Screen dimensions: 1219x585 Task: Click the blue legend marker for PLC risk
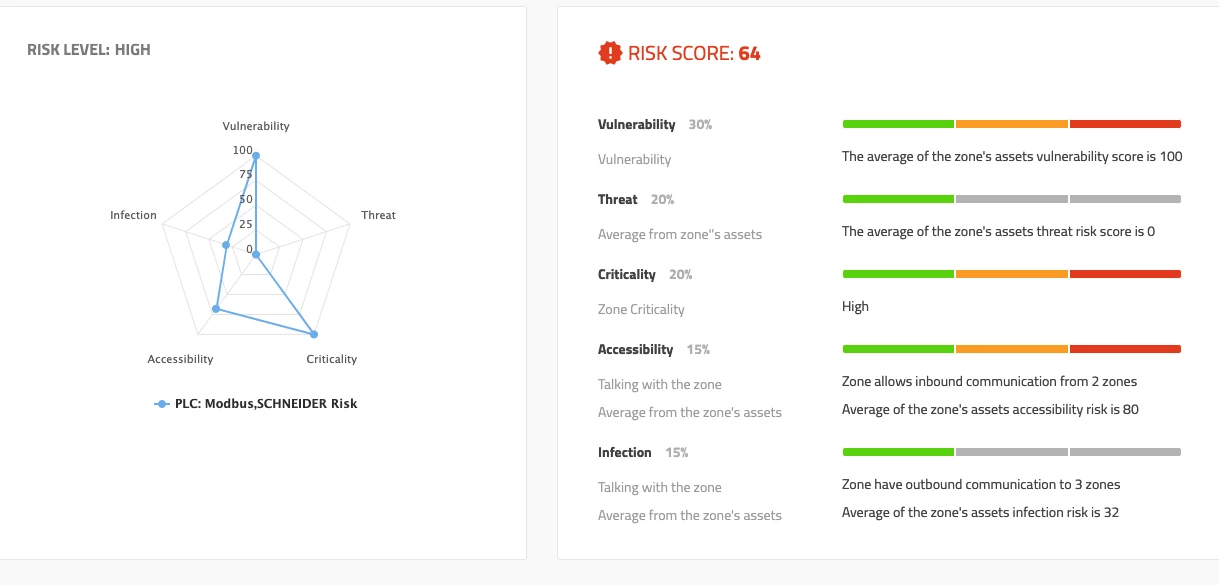click(x=161, y=404)
